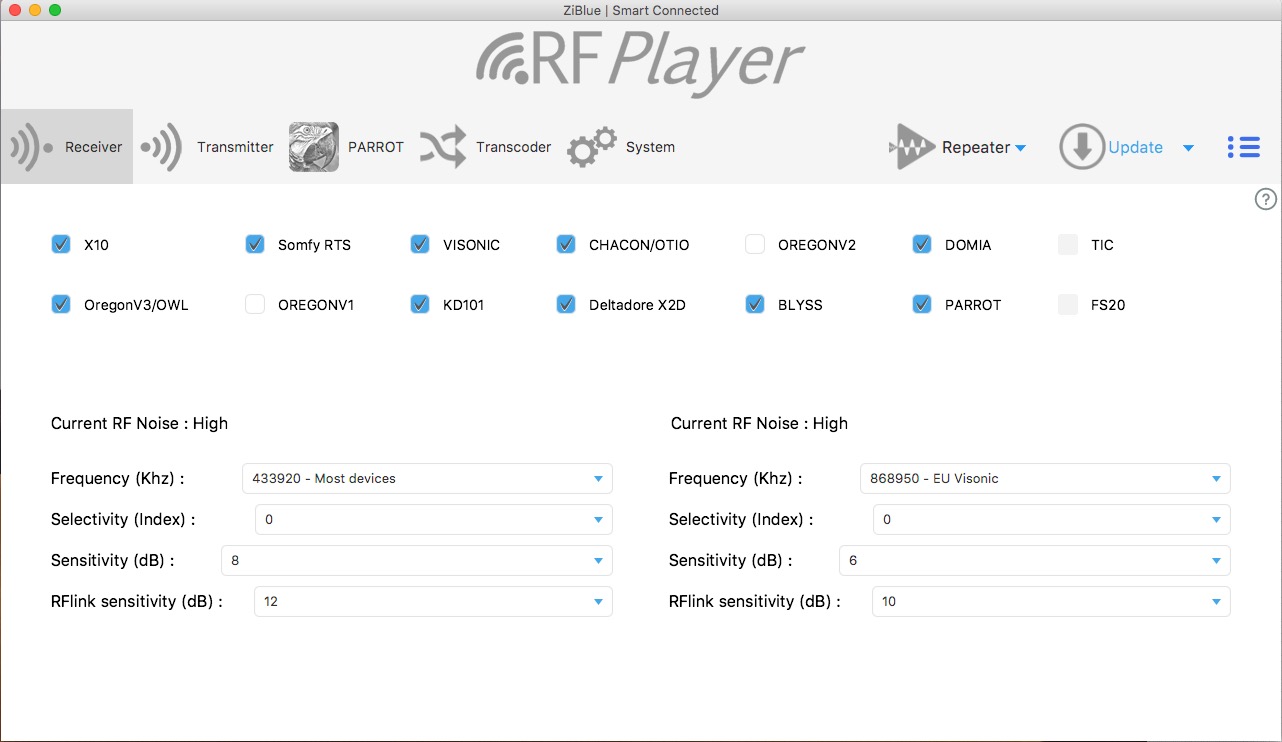
Task: Click the Current RF Noise text above 868950
Action: point(759,423)
